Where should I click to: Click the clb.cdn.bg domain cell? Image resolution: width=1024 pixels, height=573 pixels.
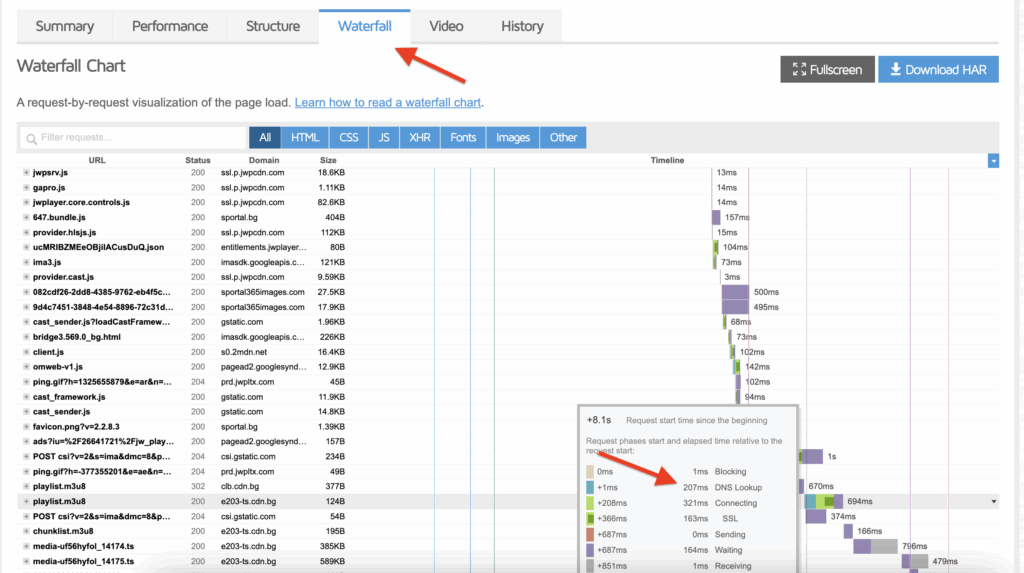point(240,487)
